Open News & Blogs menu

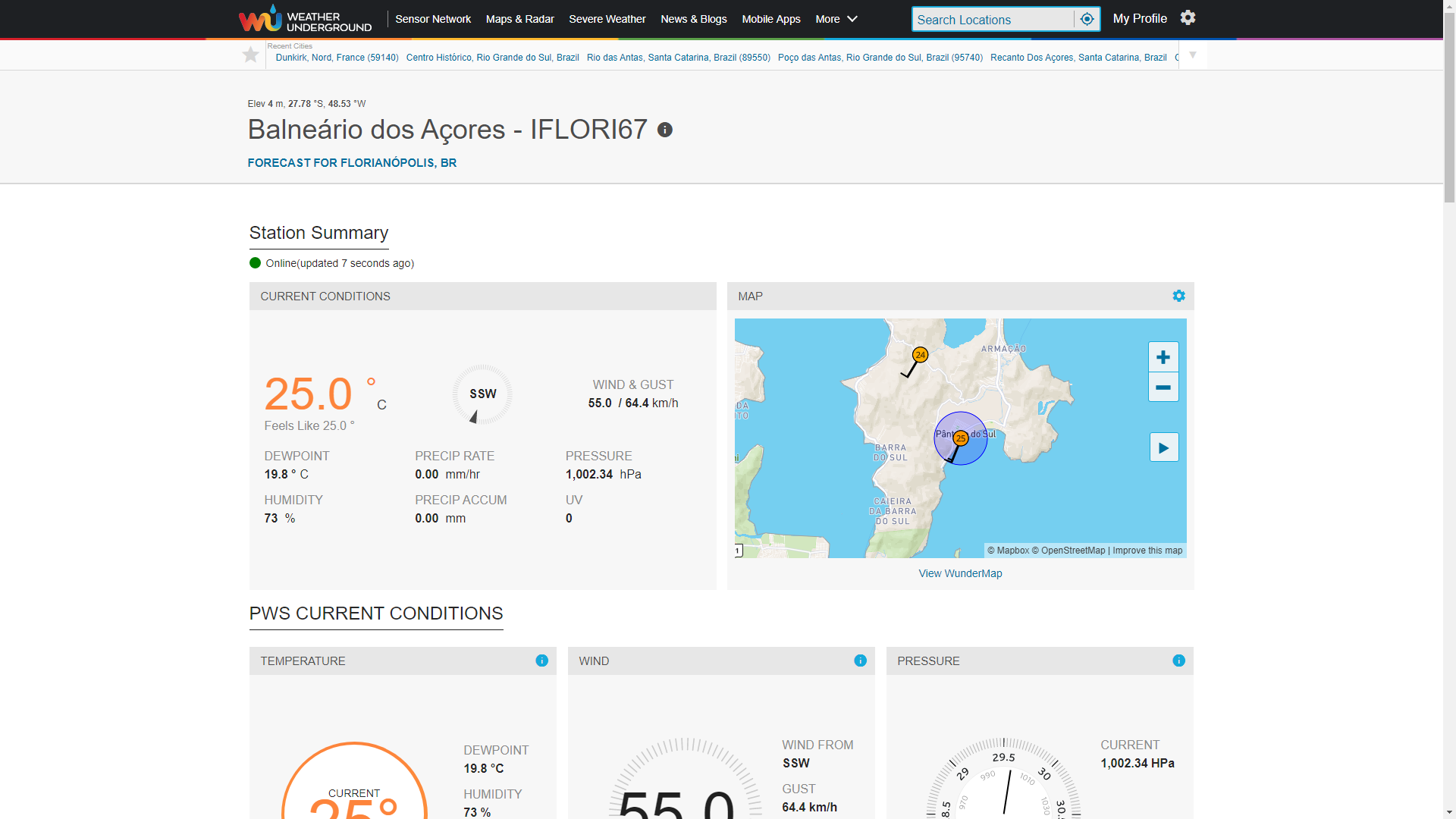(x=694, y=19)
